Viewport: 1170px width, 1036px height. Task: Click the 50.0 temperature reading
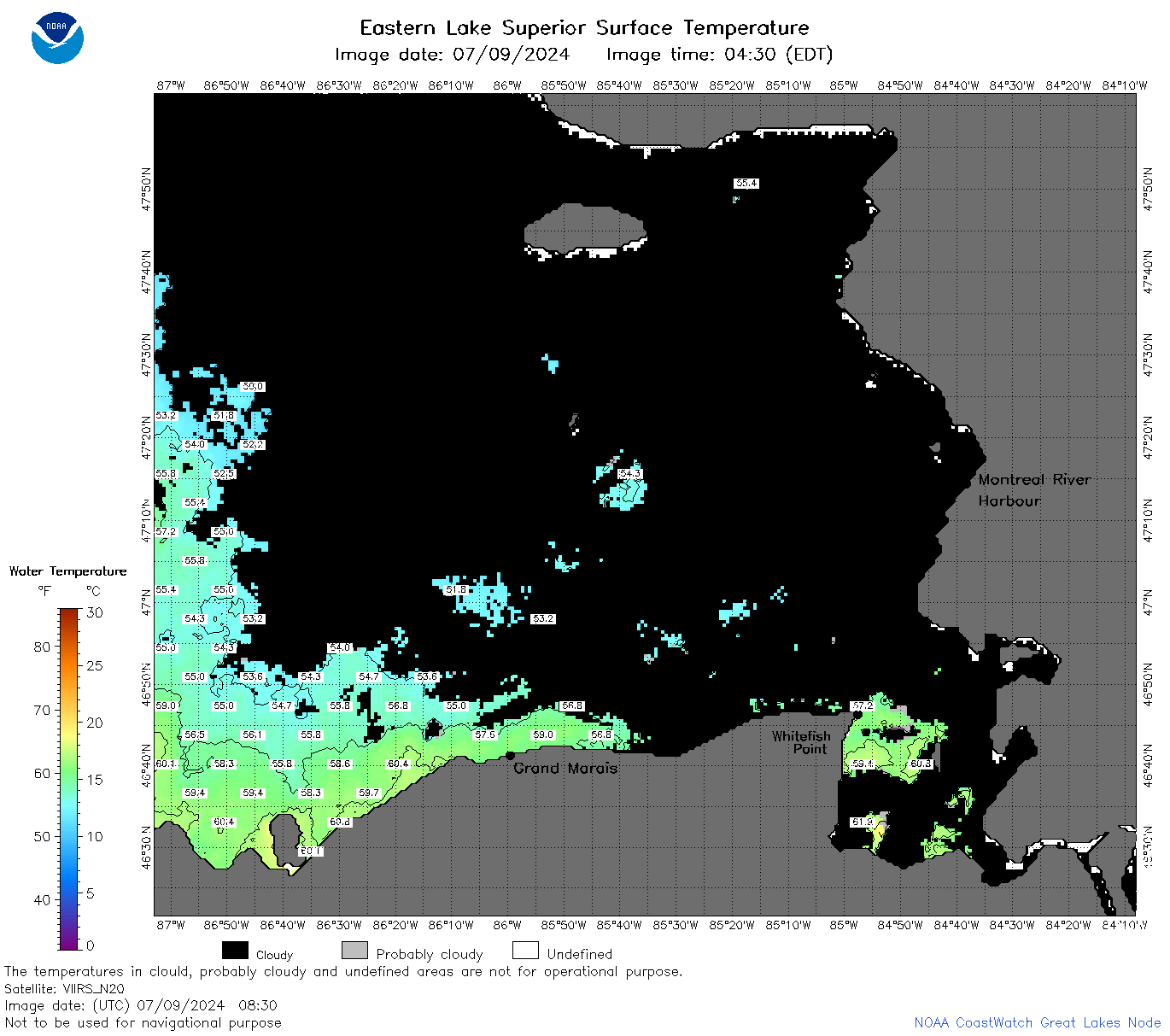tap(253, 386)
